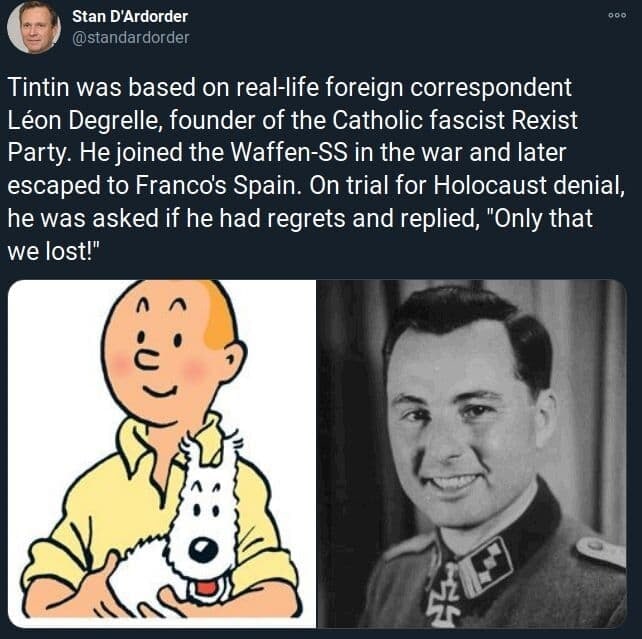This screenshot has height=639, width=642.
Task: Open the black-and-white uniform photo
Action: 472,454
